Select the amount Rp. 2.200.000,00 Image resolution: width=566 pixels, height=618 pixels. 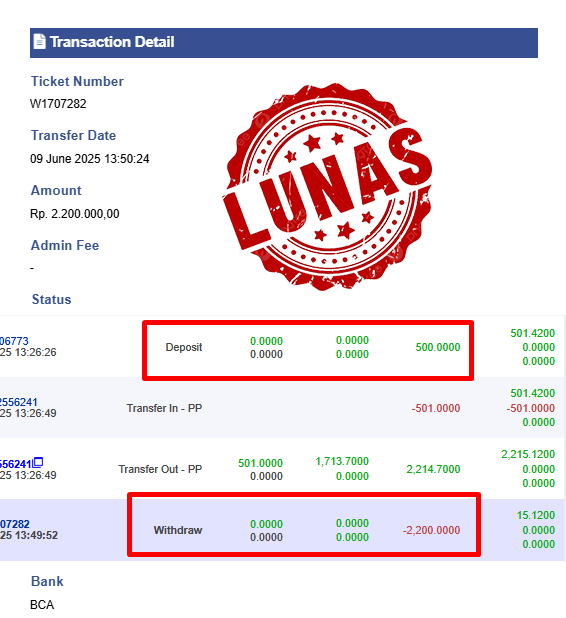(x=74, y=214)
